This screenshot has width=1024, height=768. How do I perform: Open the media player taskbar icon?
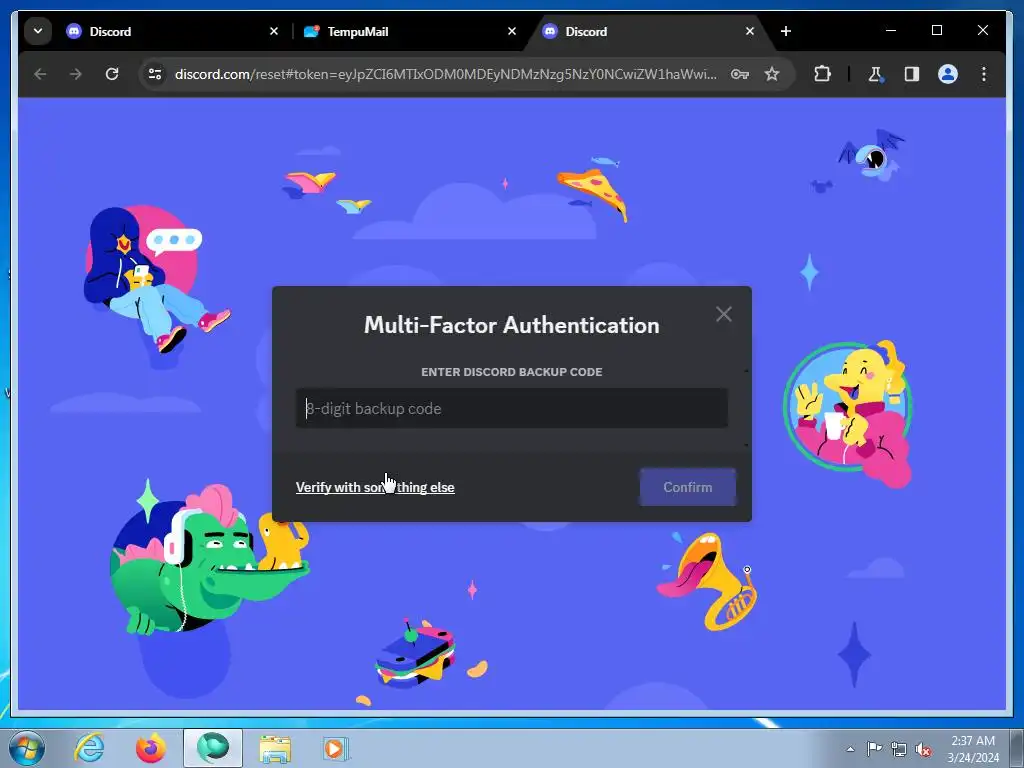coord(336,748)
